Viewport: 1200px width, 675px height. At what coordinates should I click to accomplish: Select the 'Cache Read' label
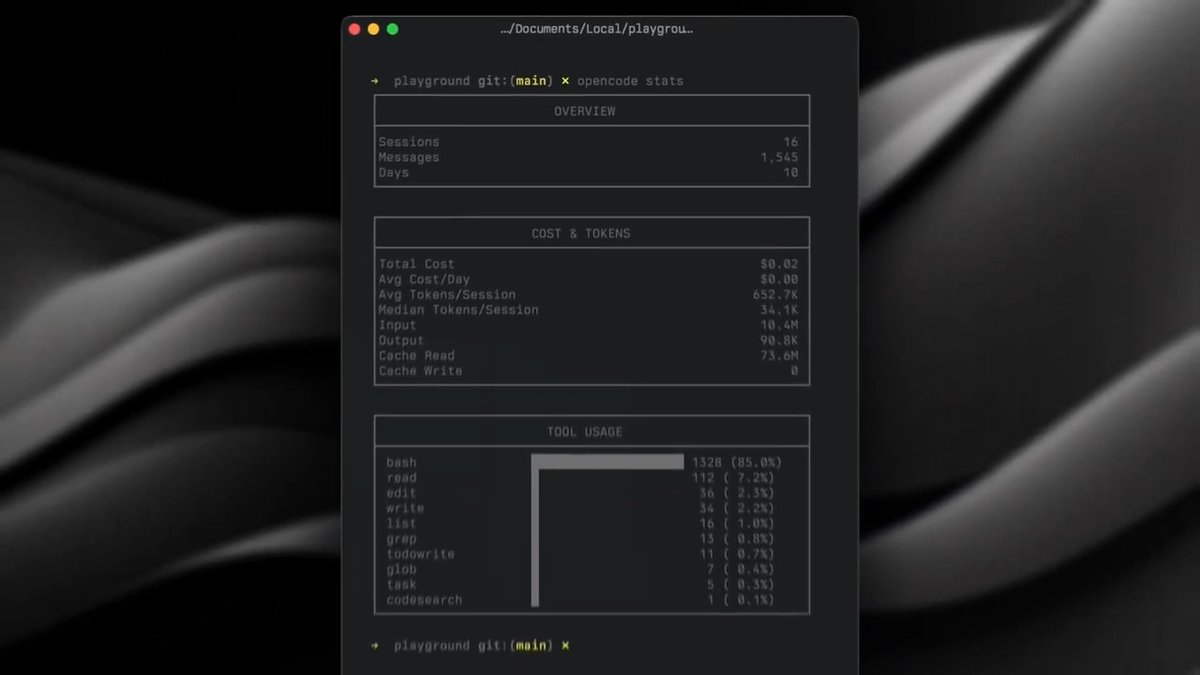pyautogui.click(x=416, y=355)
